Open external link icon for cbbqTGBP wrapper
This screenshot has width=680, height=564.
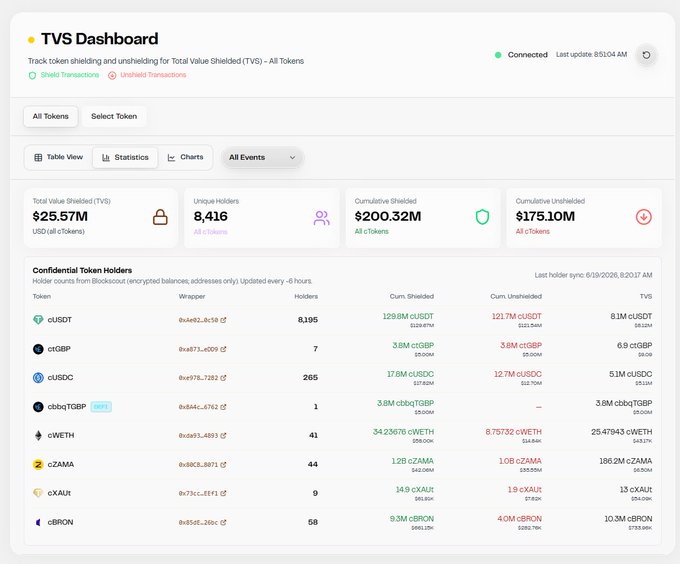pos(223,407)
